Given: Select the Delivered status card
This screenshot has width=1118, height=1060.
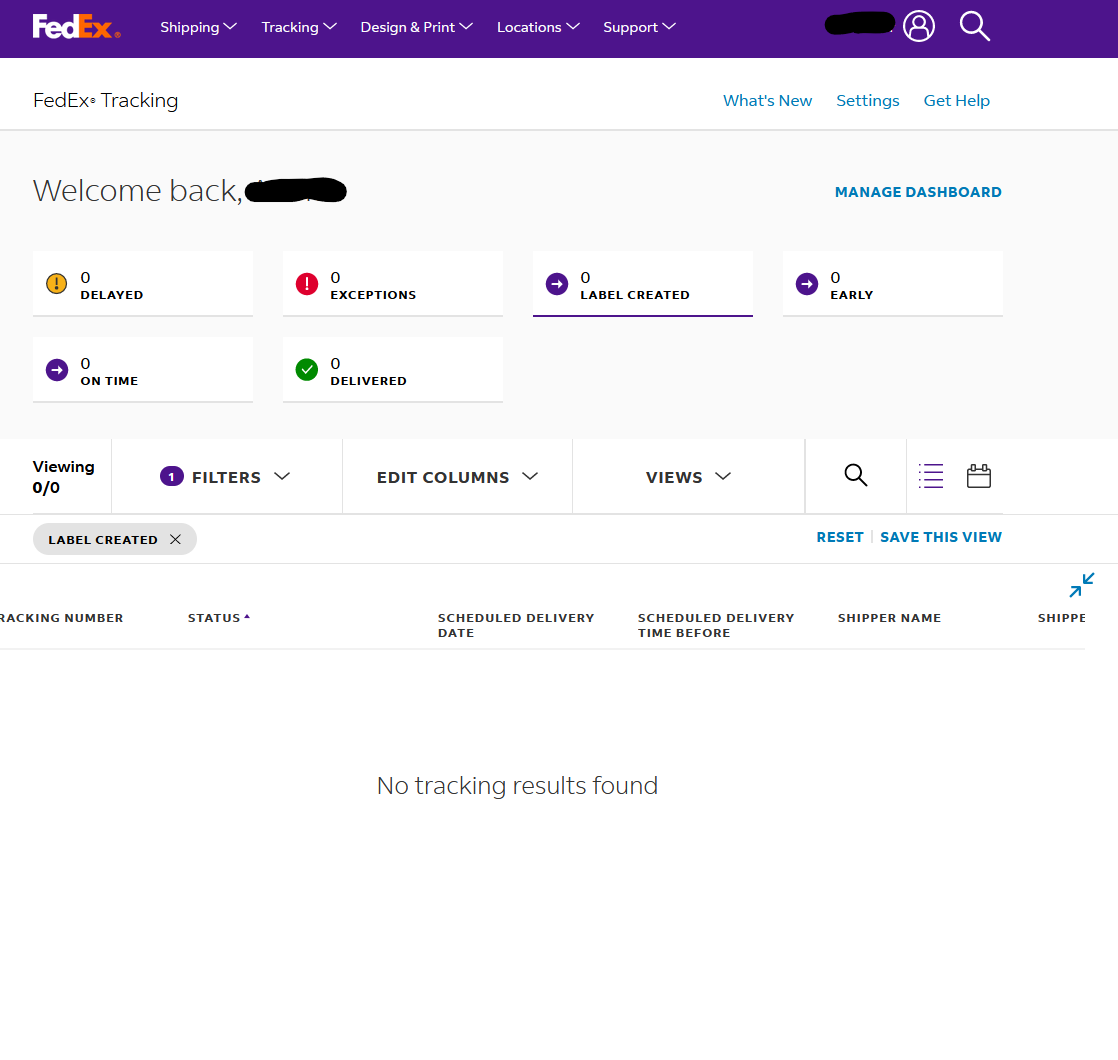Looking at the screenshot, I should coord(393,370).
